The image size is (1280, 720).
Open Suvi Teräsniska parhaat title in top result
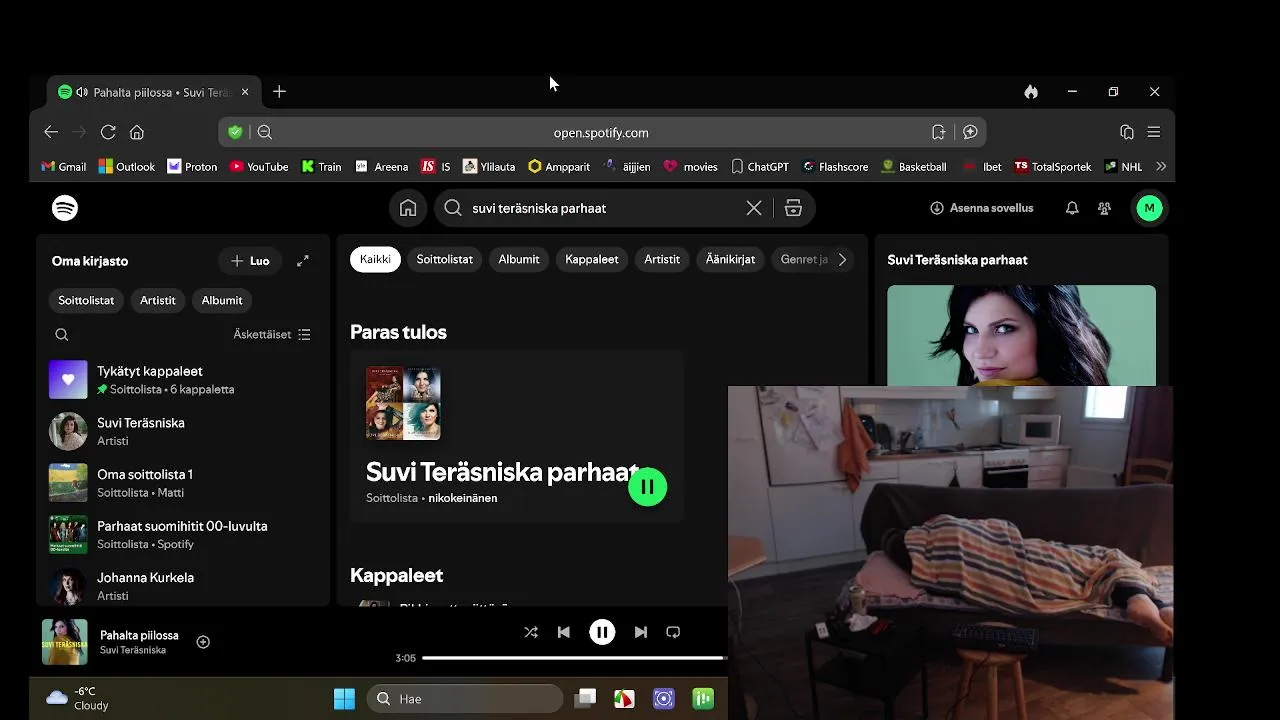503,472
